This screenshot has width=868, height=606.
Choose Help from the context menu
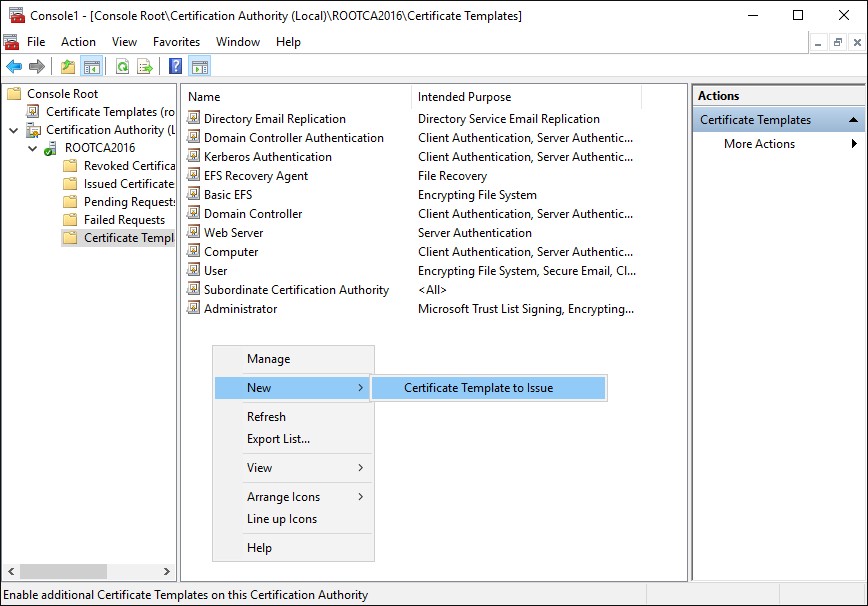pos(293,547)
